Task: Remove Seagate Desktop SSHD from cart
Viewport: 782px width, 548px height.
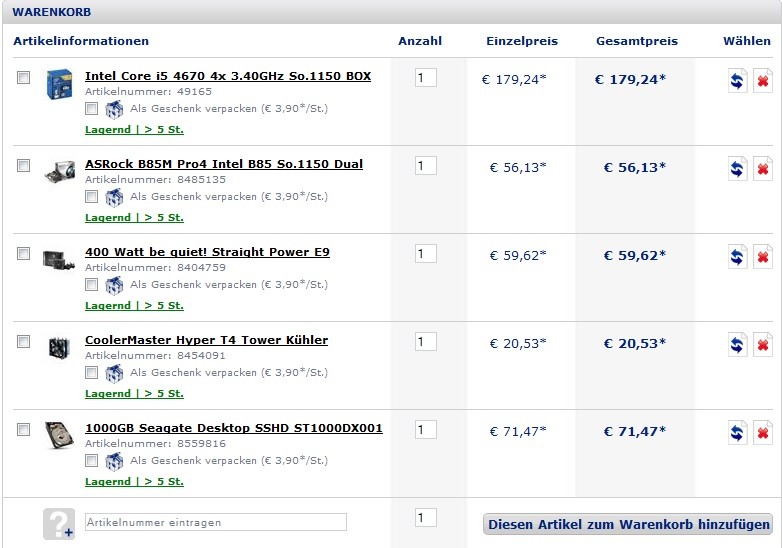Action: [763, 432]
